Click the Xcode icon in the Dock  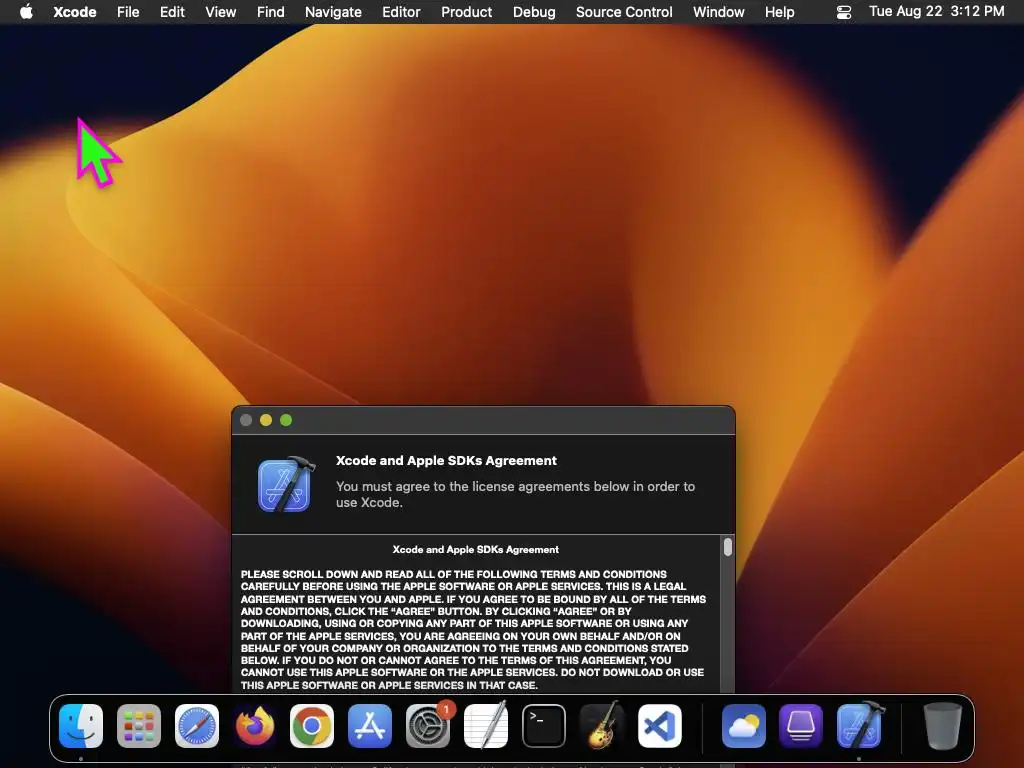coord(859,726)
